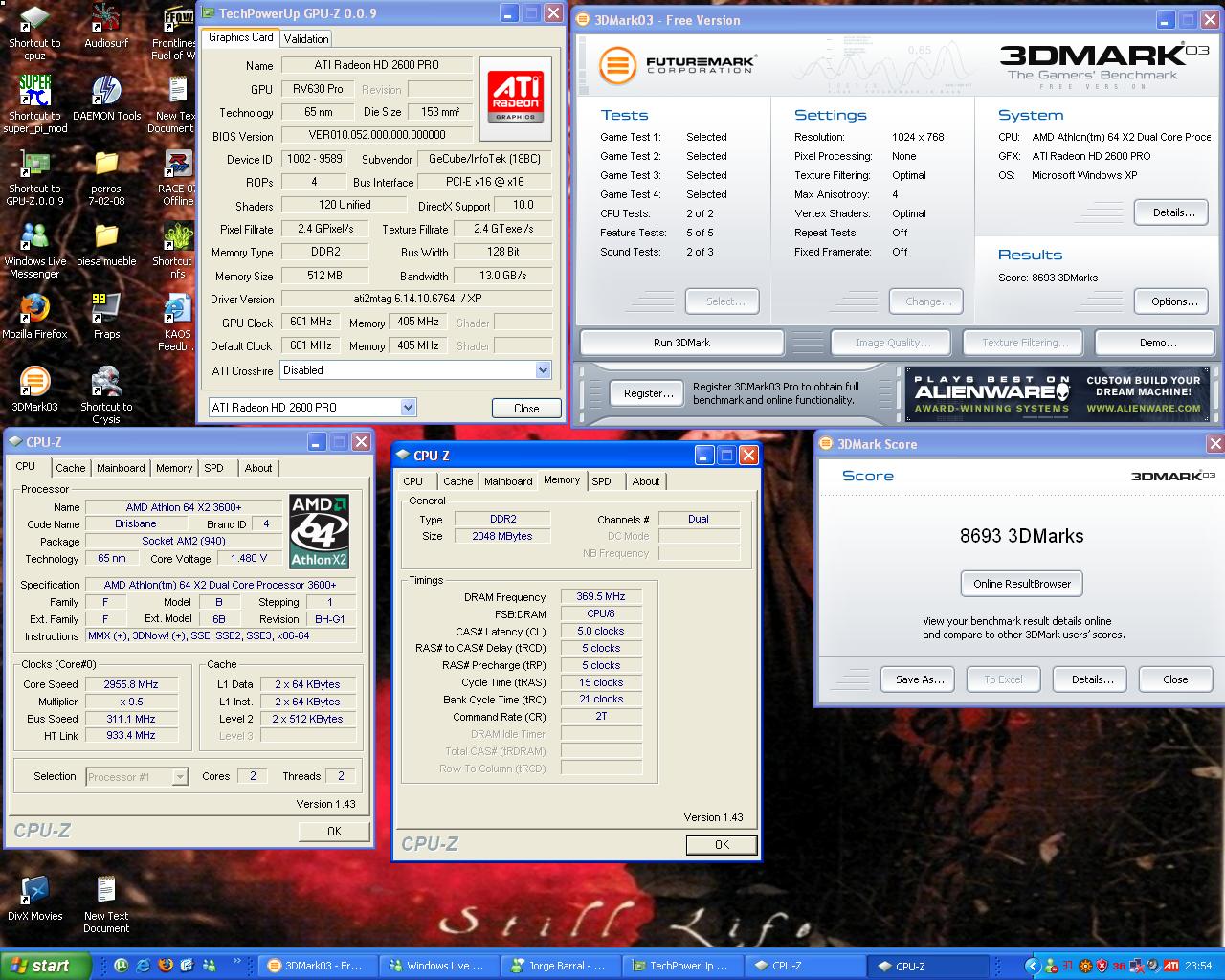Click Run 3DMark button

point(682,343)
